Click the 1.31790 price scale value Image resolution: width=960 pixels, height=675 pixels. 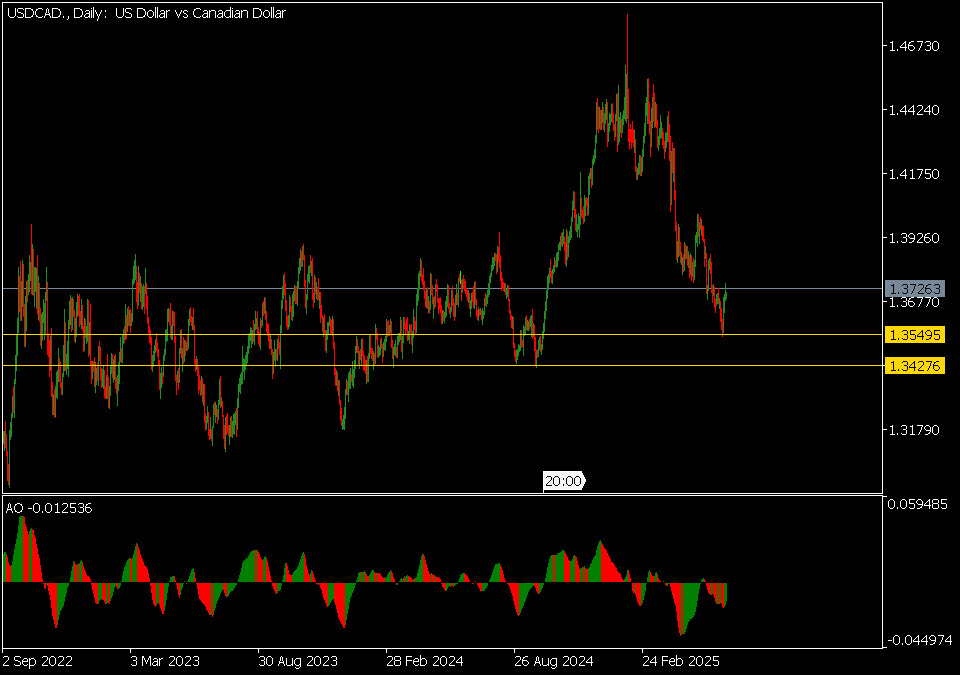914,430
